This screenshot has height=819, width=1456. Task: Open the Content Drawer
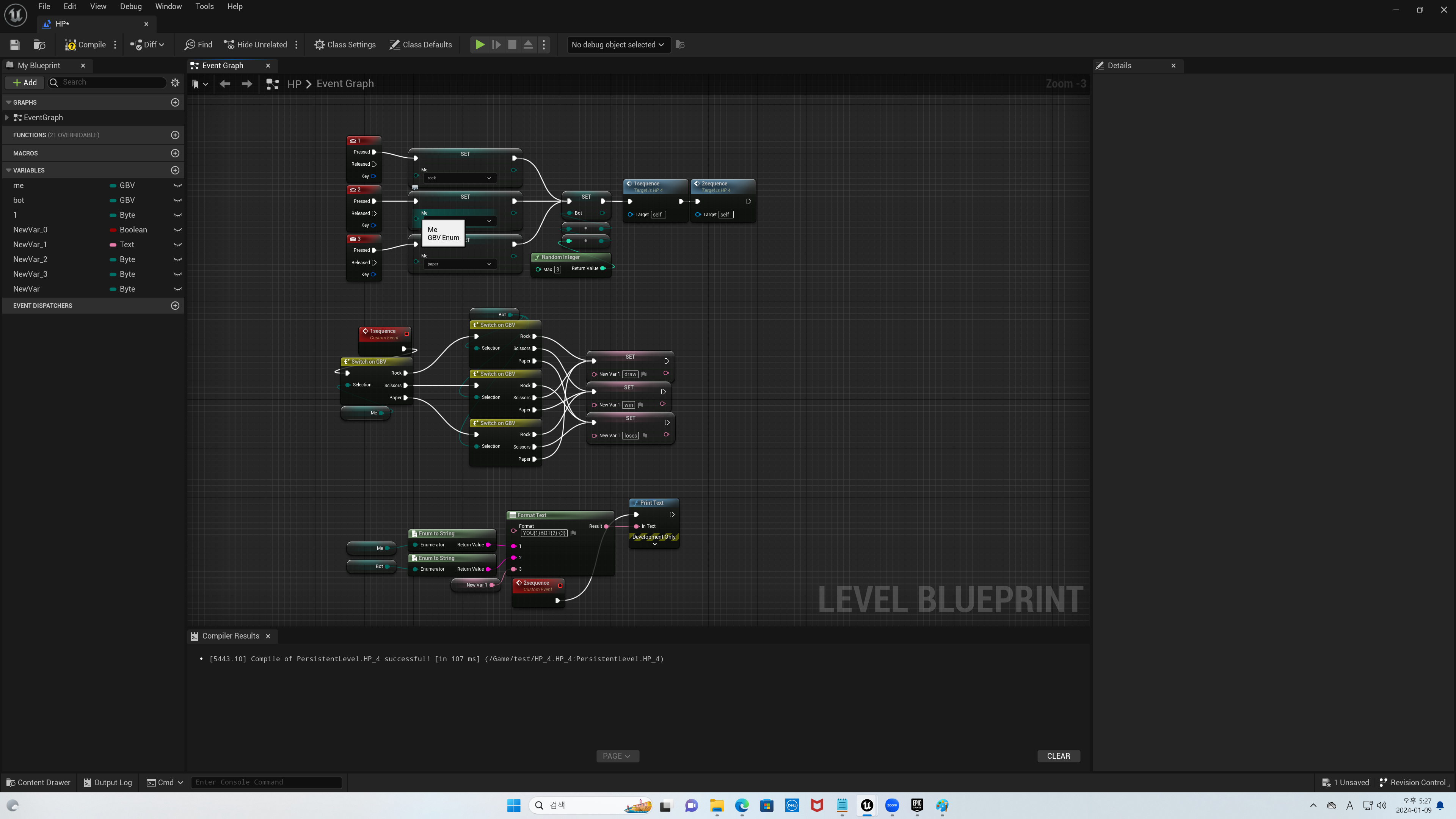[38, 782]
